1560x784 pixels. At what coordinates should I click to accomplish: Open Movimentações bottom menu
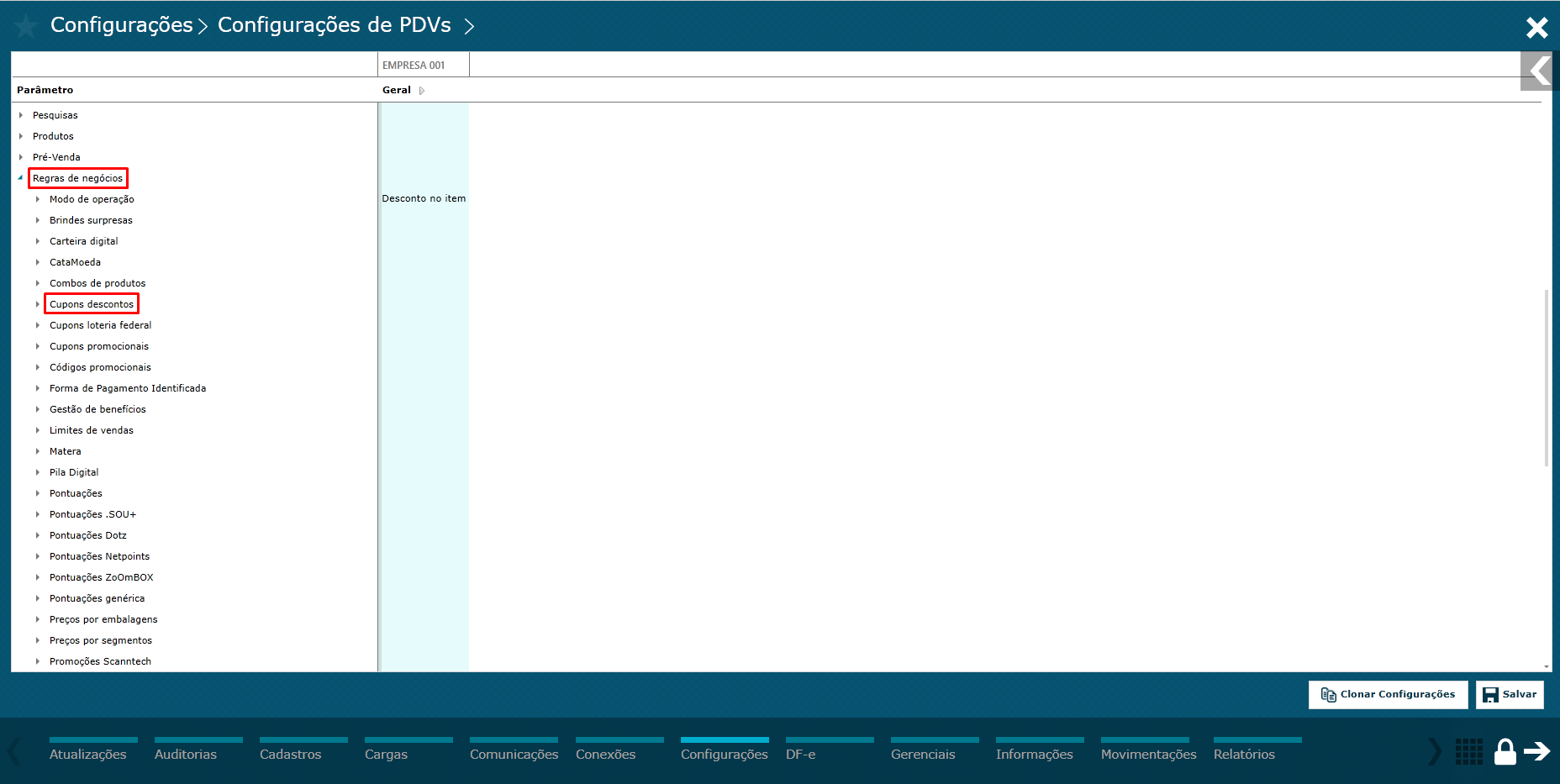point(1149,754)
